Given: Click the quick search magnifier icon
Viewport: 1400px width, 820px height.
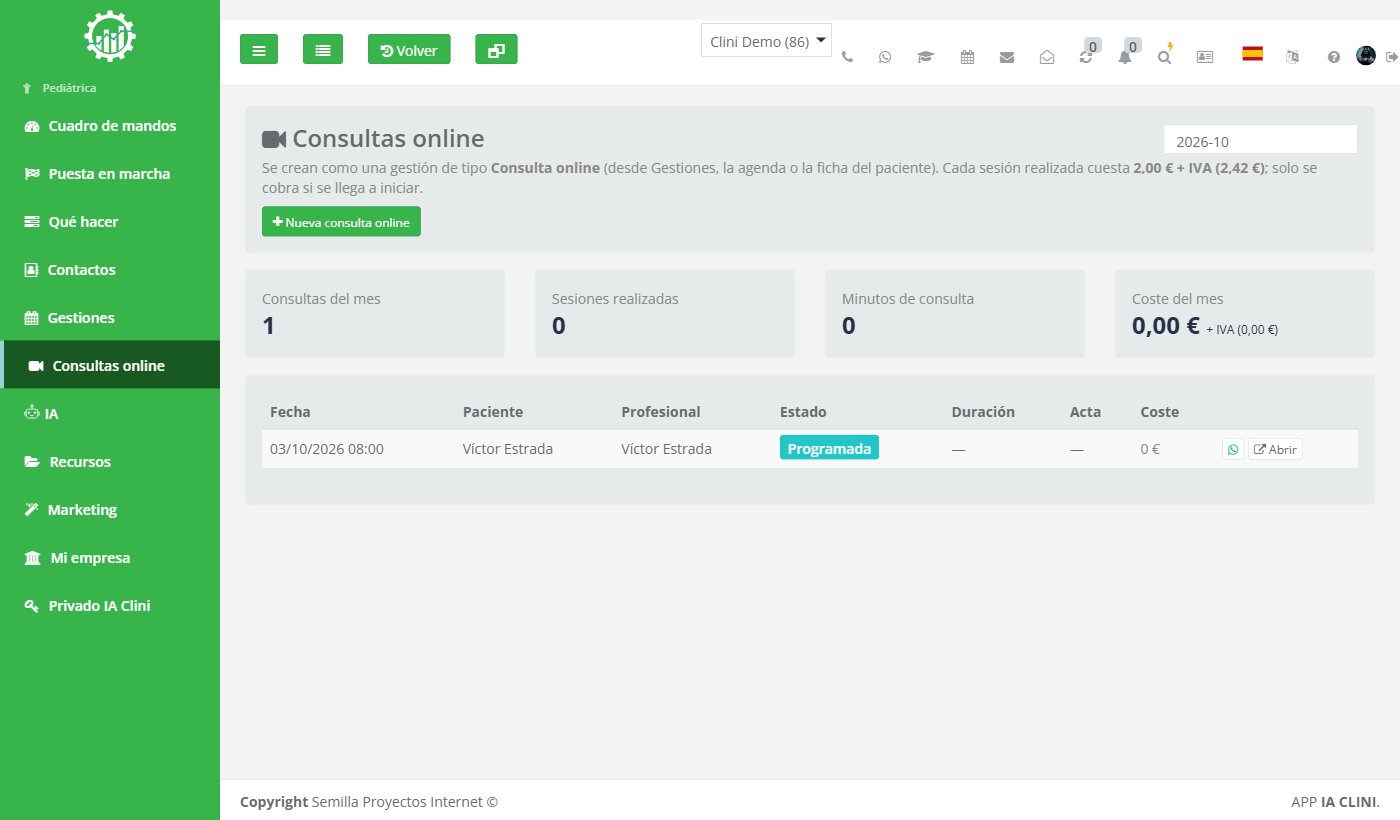Looking at the screenshot, I should 1164,57.
